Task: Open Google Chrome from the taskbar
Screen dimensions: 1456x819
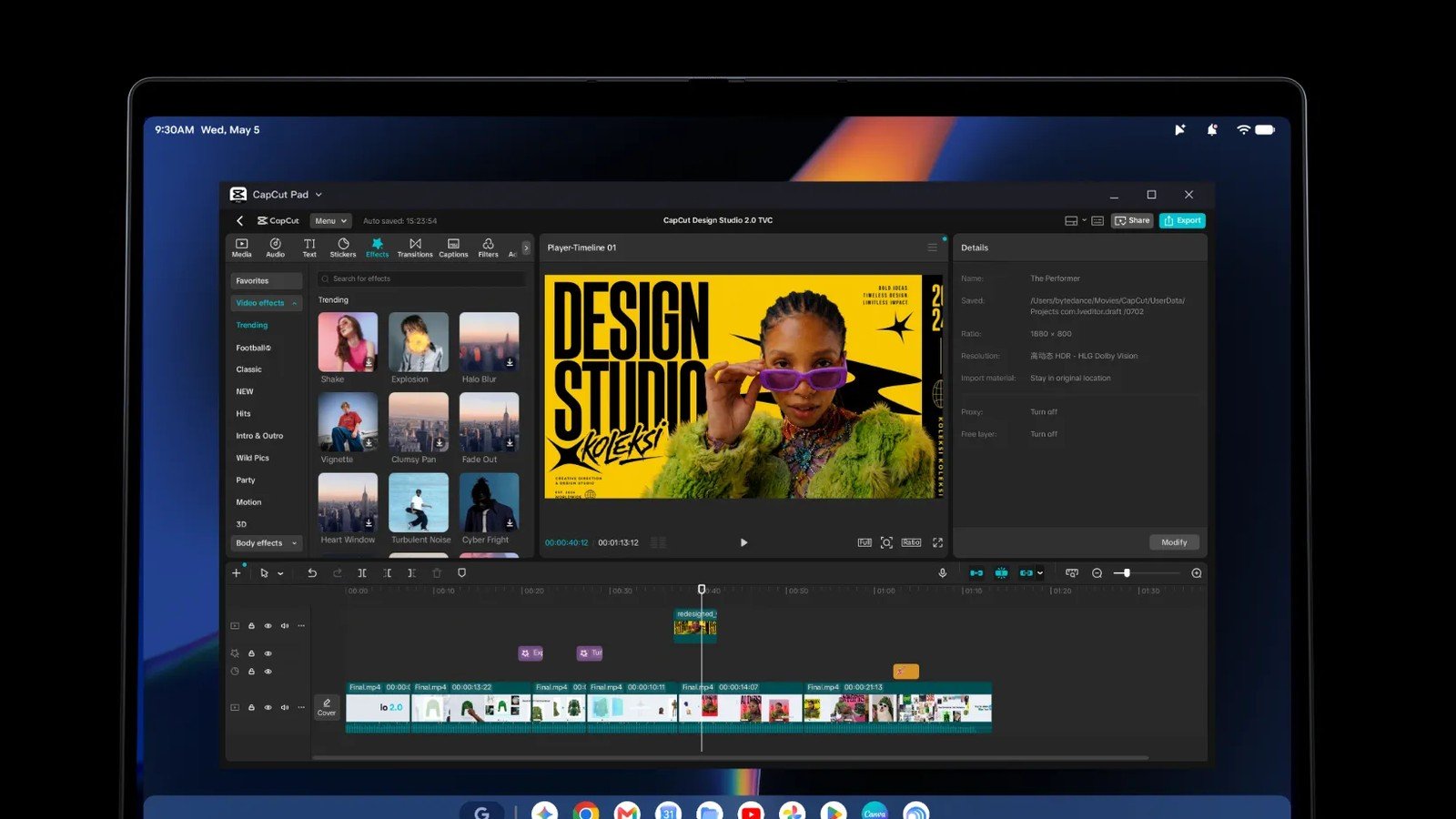Action: (586, 812)
